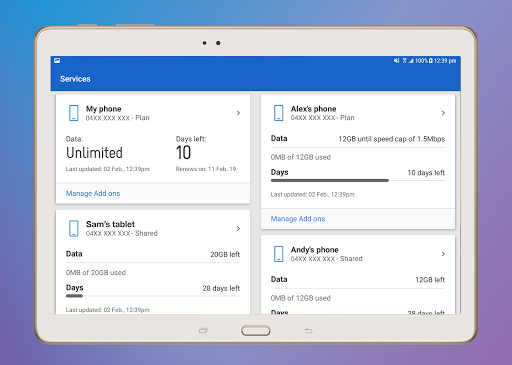Tap the Alex's phone card title
The image size is (512, 365).
[x=314, y=109]
